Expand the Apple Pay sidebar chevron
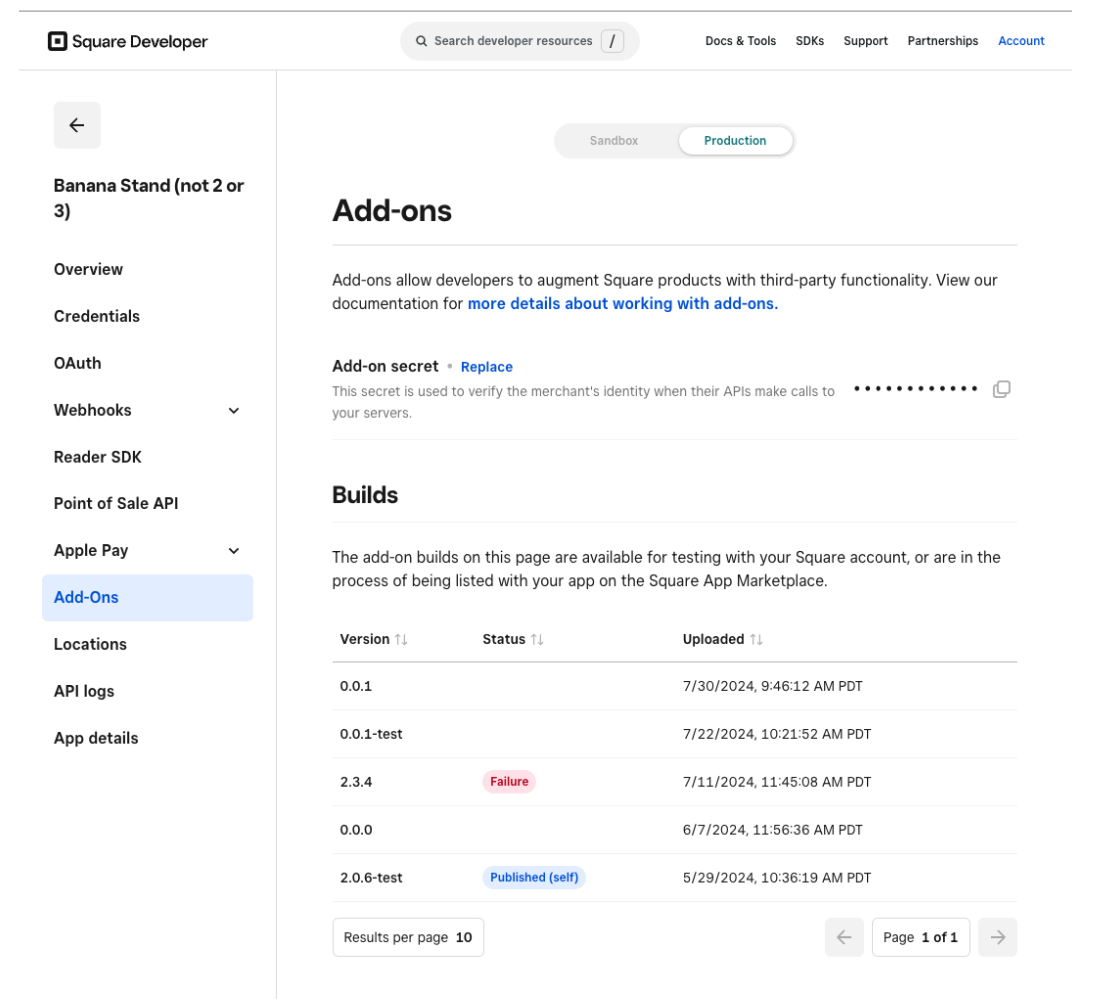The width and height of the screenshot is (1098, 1004). pos(234,551)
